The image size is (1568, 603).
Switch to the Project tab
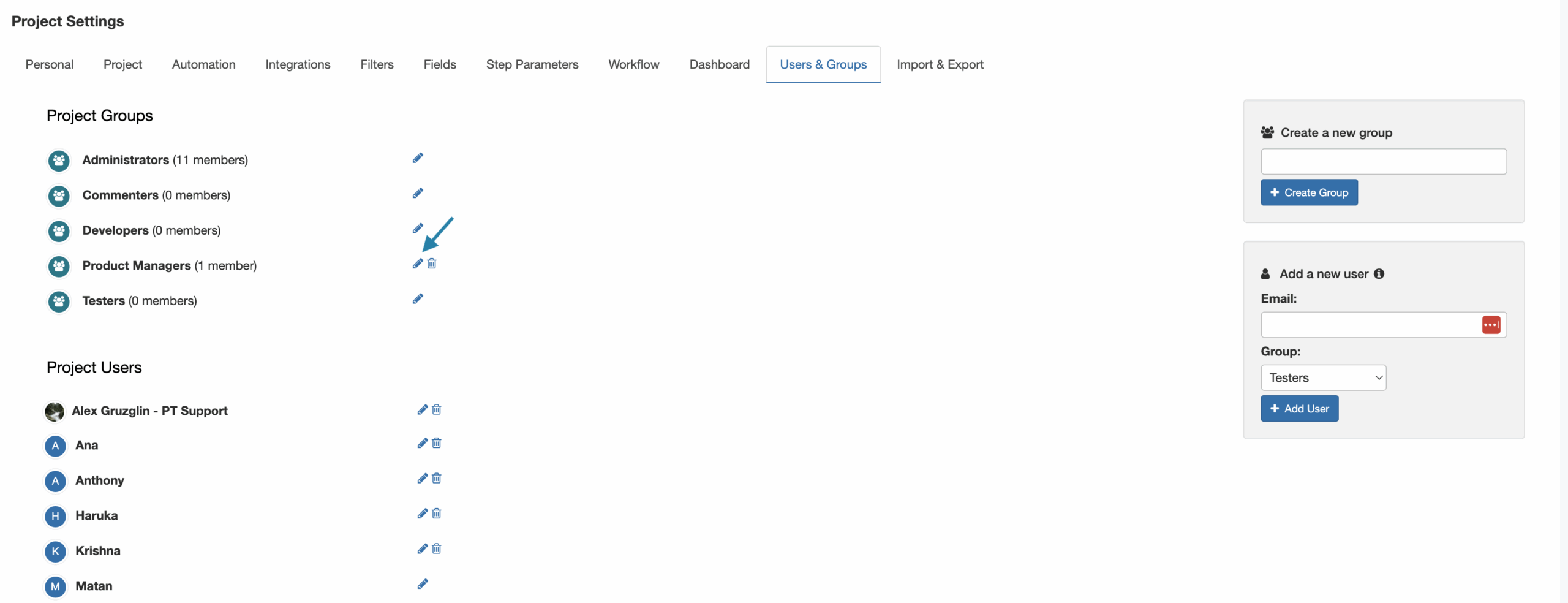pyautogui.click(x=123, y=64)
